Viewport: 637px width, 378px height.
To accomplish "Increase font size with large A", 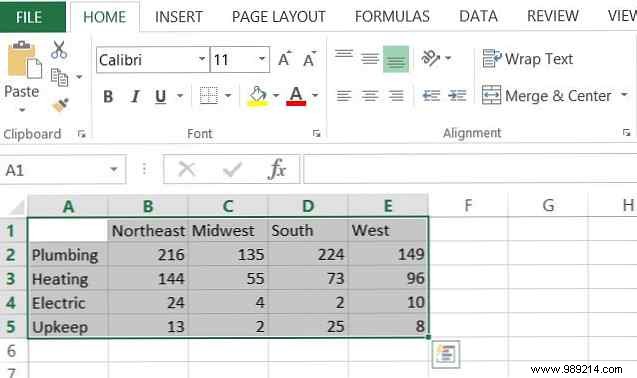I will tap(284, 59).
